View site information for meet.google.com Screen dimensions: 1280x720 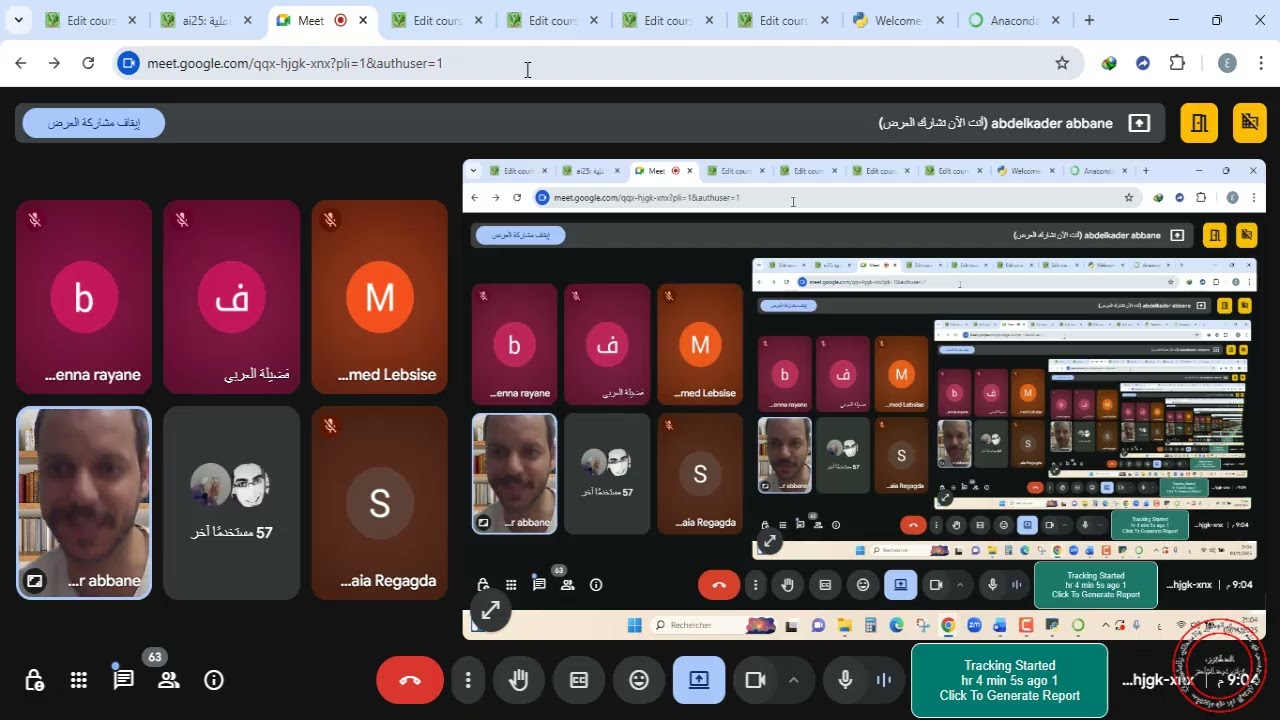(128, 63)
